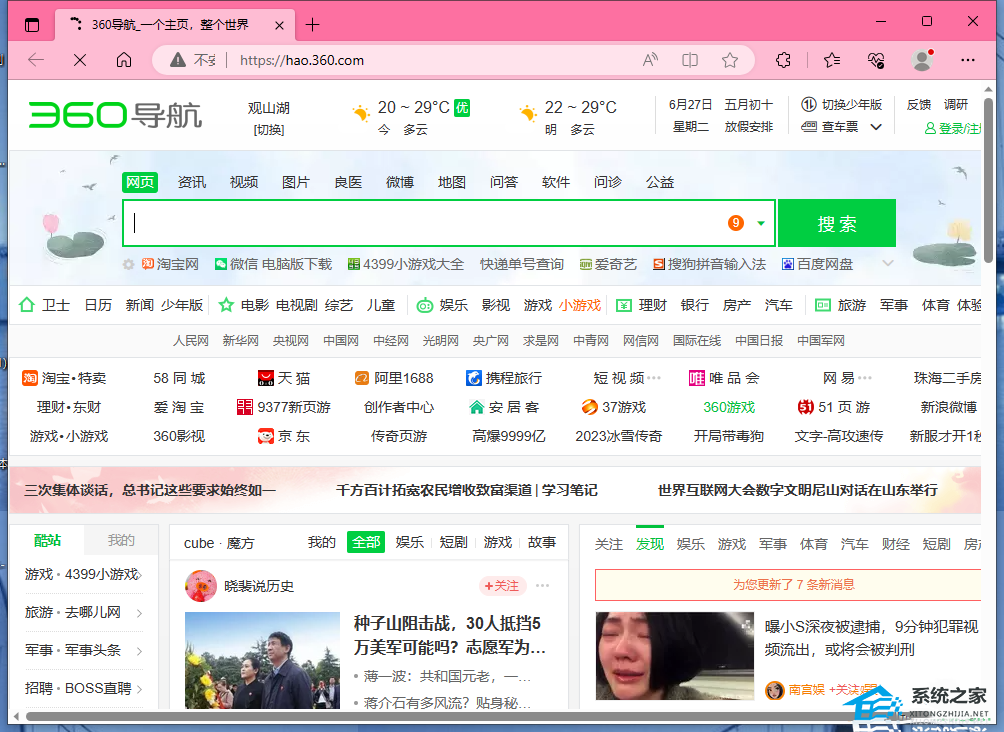Click the vertical page scrollbar
This screenshot has width=1004, height=732.
click(989, 179)
